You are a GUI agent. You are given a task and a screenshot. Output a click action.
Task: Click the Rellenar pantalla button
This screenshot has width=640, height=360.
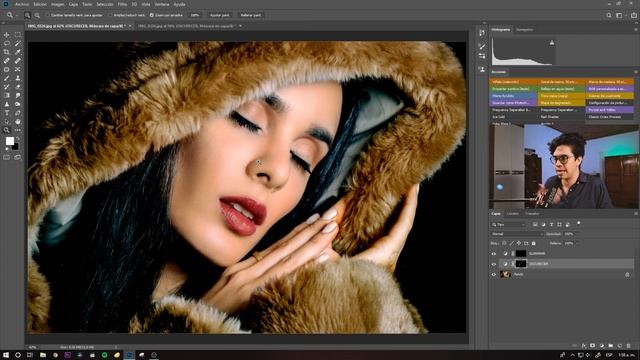(x=251, y=15)
